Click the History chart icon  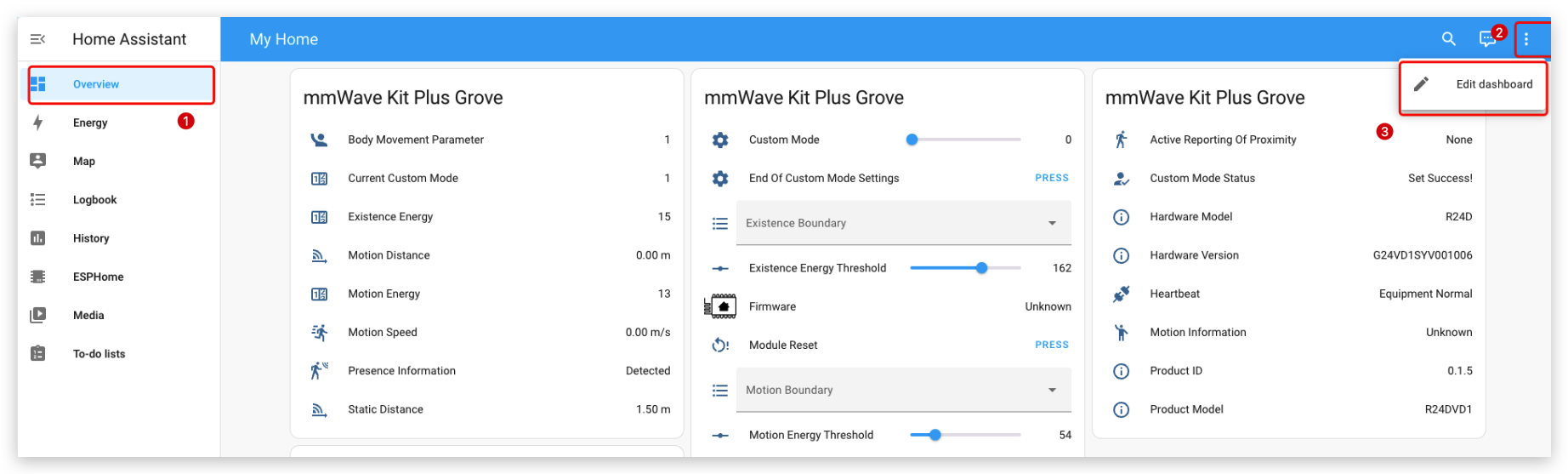[37, 238]
